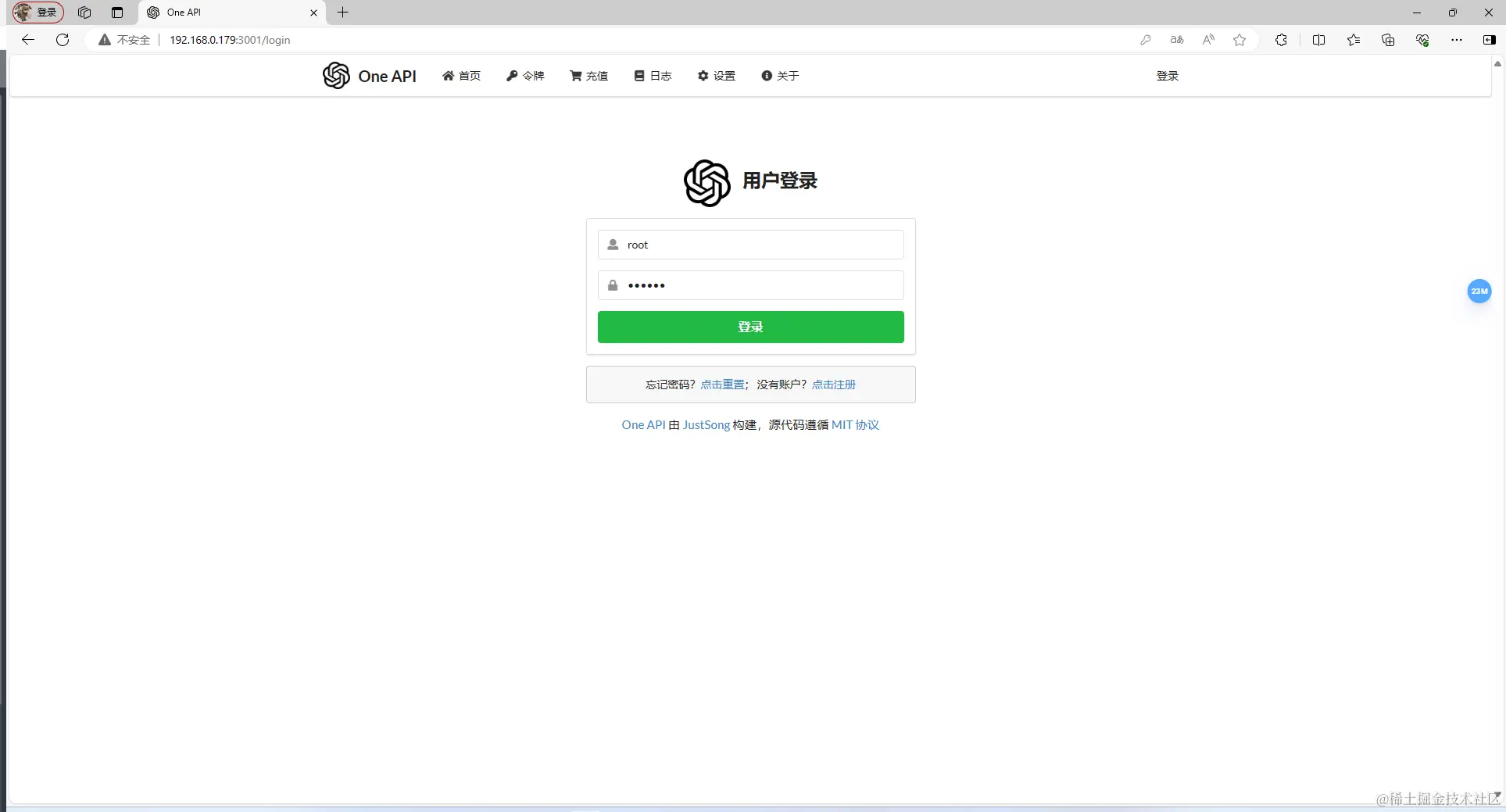Open the 设置 settings menu item
This screenshot has width=1506, height=812.
click(717, 76)
